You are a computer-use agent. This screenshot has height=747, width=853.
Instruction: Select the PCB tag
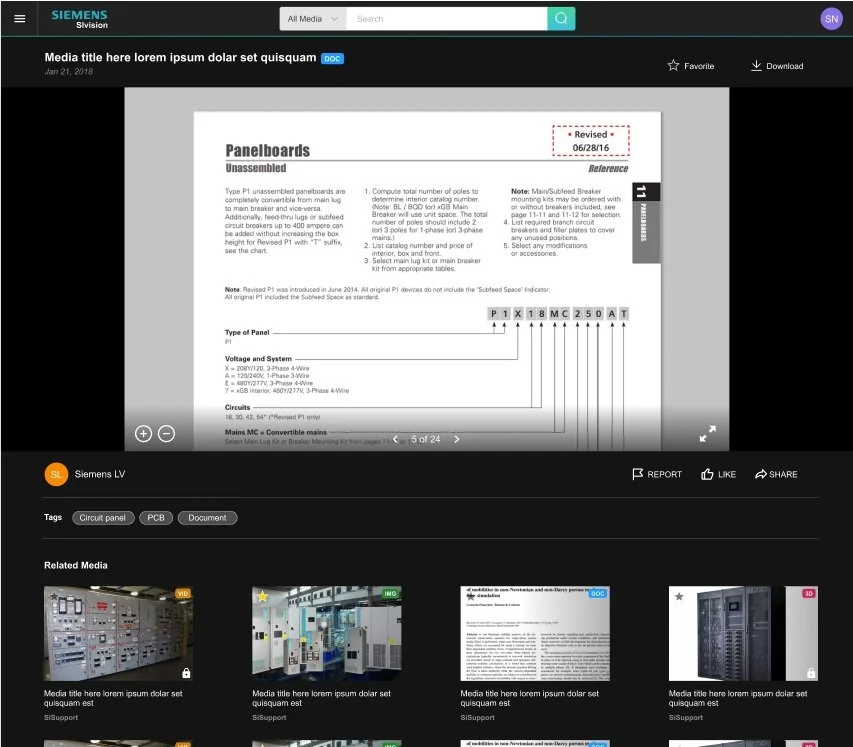pyautogui.click(x=156, y=518)
